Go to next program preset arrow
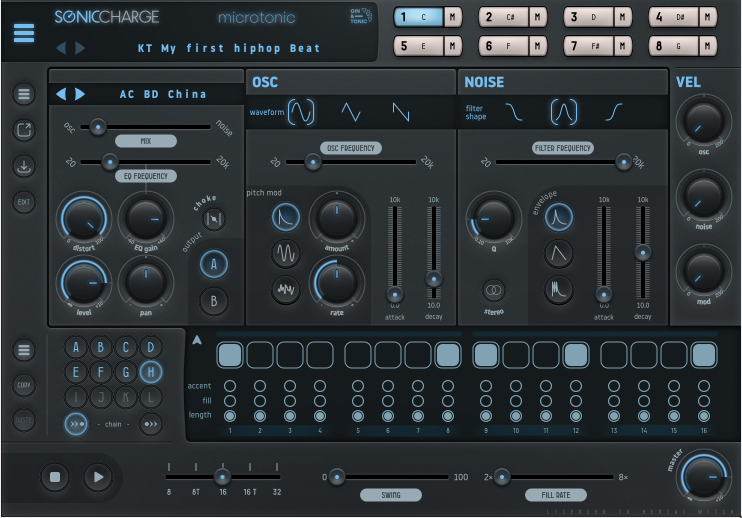Viewport: 742px width, 518px height. pyautogui.click(x=80, y=48)
